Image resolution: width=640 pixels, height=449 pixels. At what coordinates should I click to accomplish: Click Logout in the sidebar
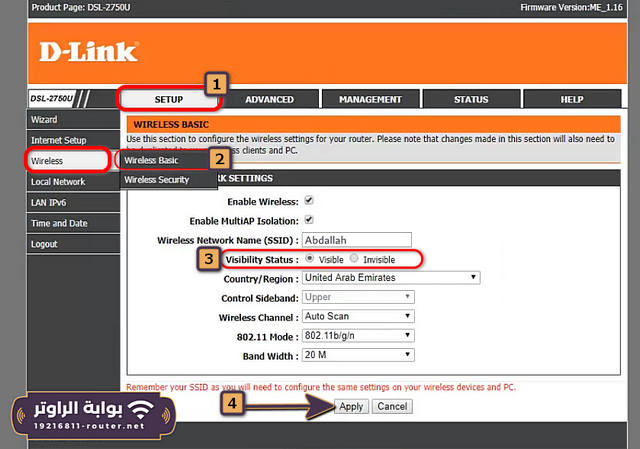[73, 244]
